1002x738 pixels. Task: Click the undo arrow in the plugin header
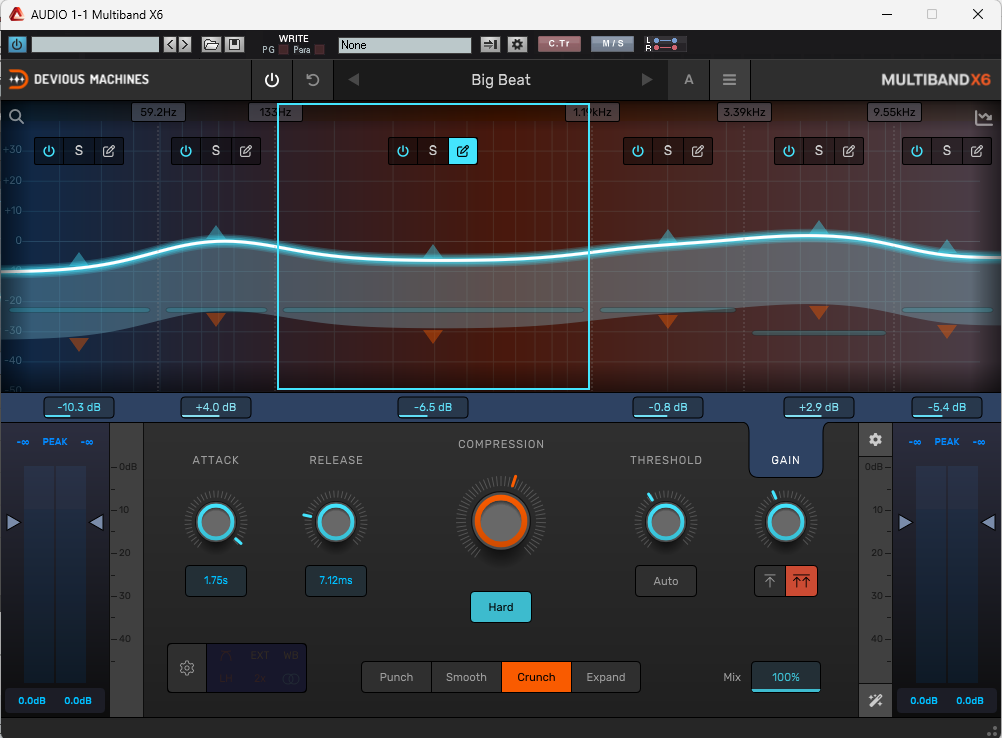tap(312, 80)
